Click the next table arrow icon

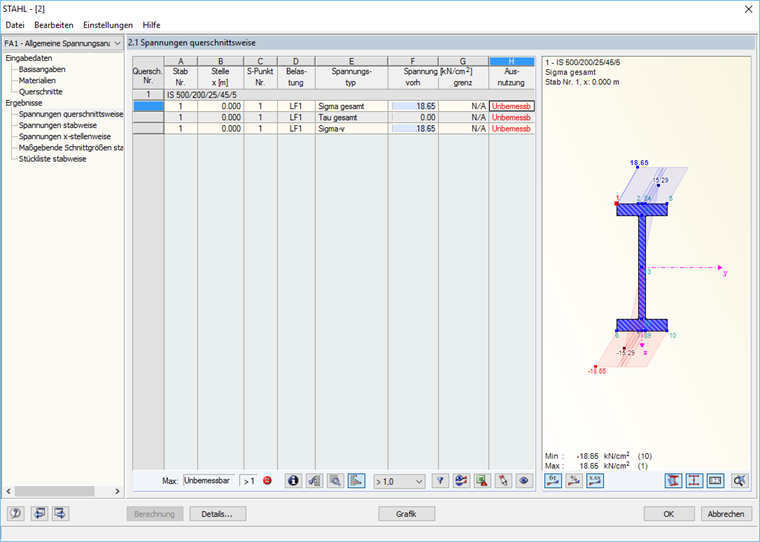coord(61,513)
